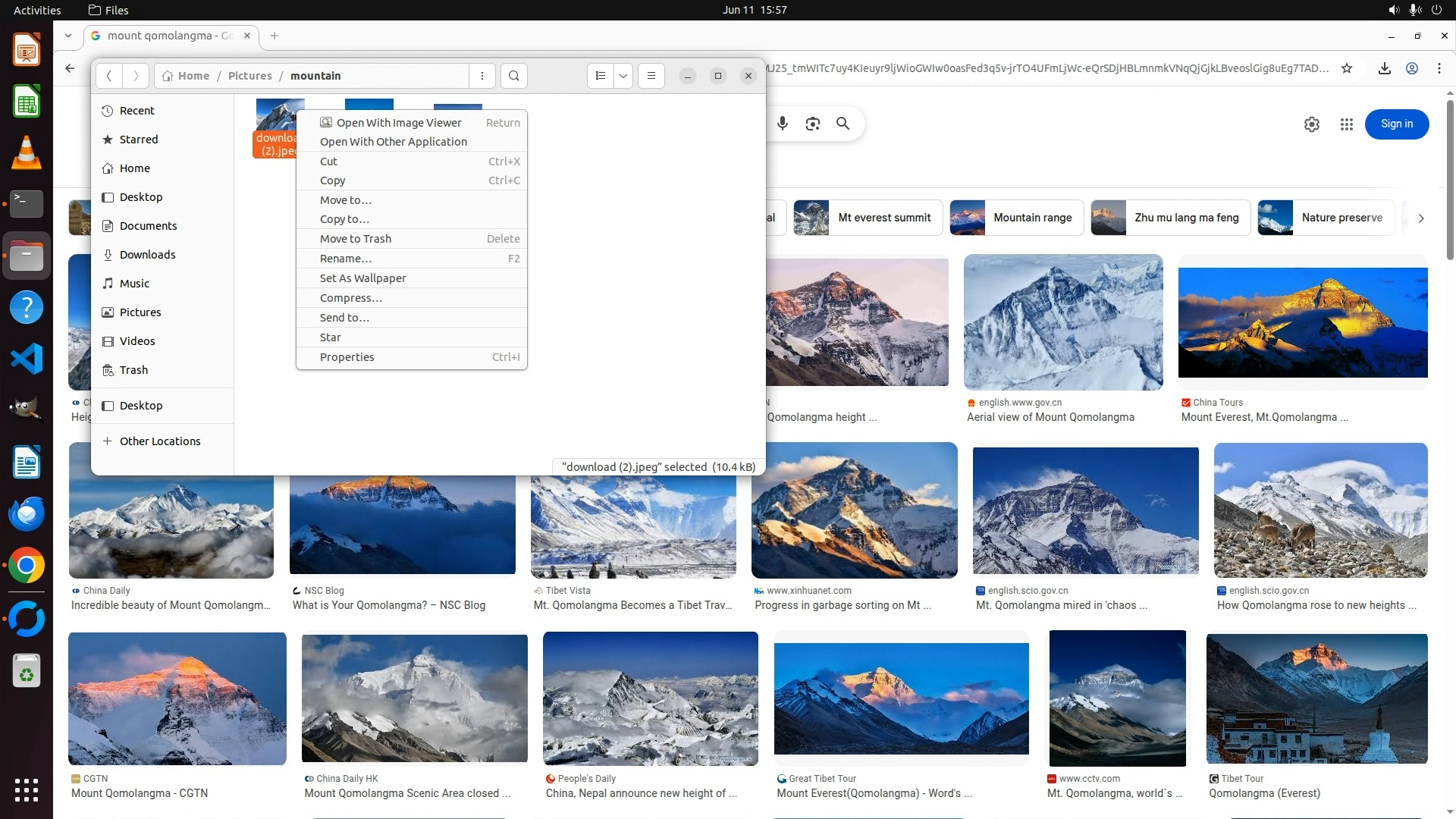Open Trash in Files sidebar
Screen dimensions: 1456x819
(x=133, y=370)
